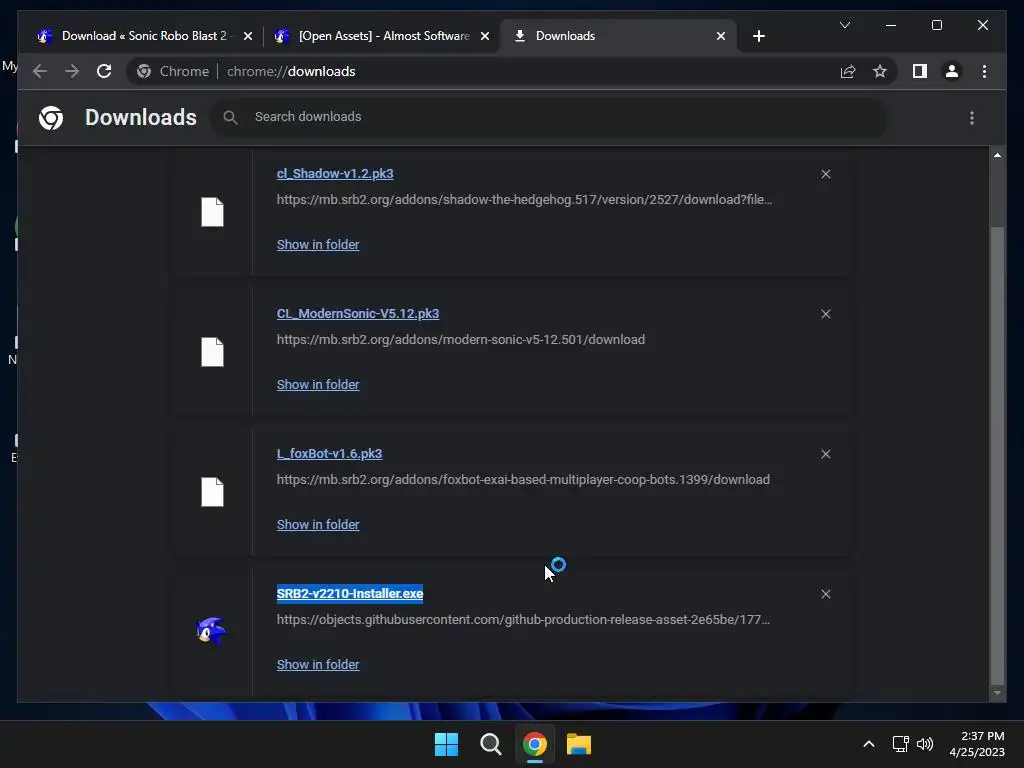Open the Windows Start menu
The width and height of the screenshot is (1024, 768).
(x=447, y=744)
